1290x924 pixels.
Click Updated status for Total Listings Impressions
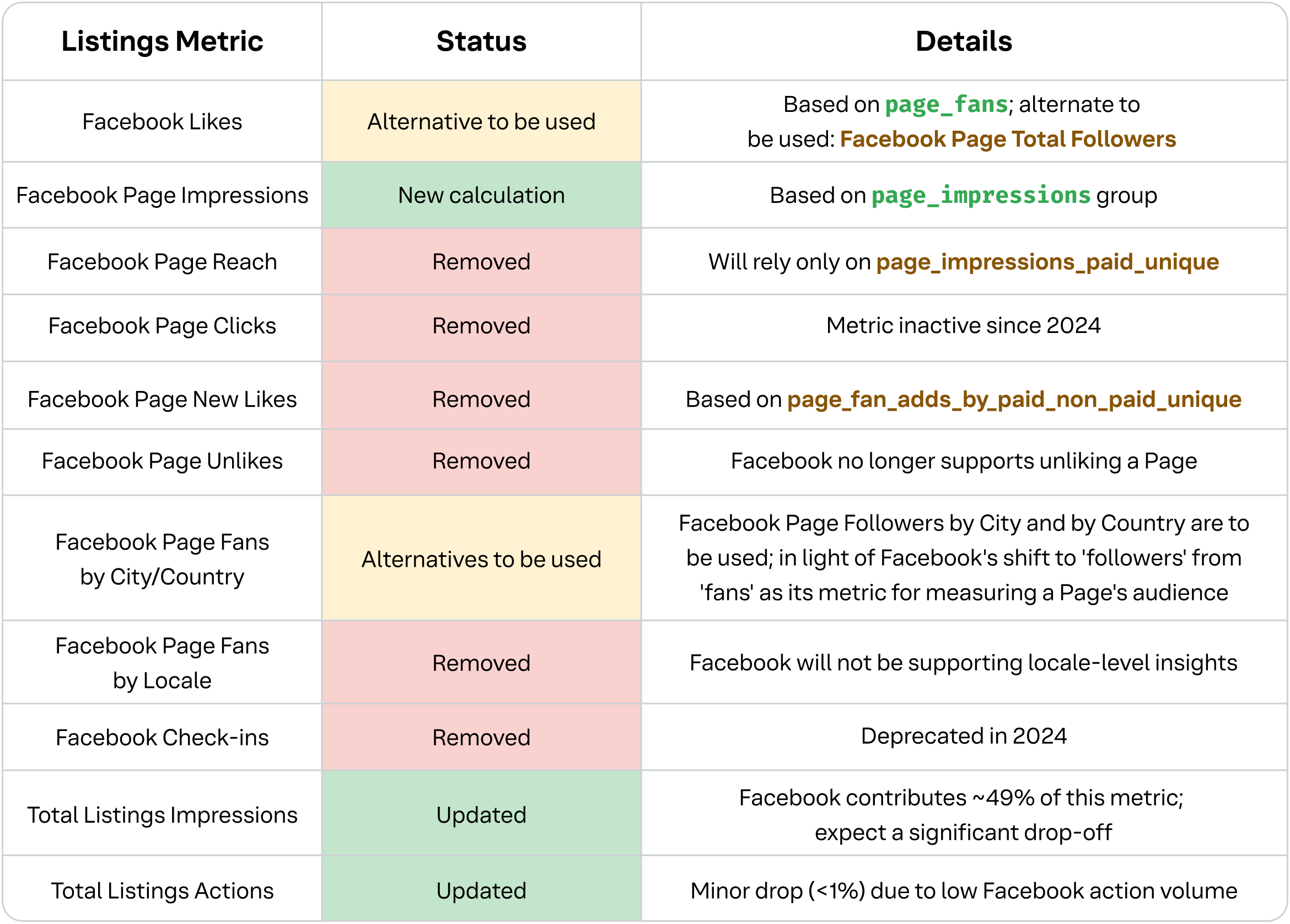tap(481, 815)
